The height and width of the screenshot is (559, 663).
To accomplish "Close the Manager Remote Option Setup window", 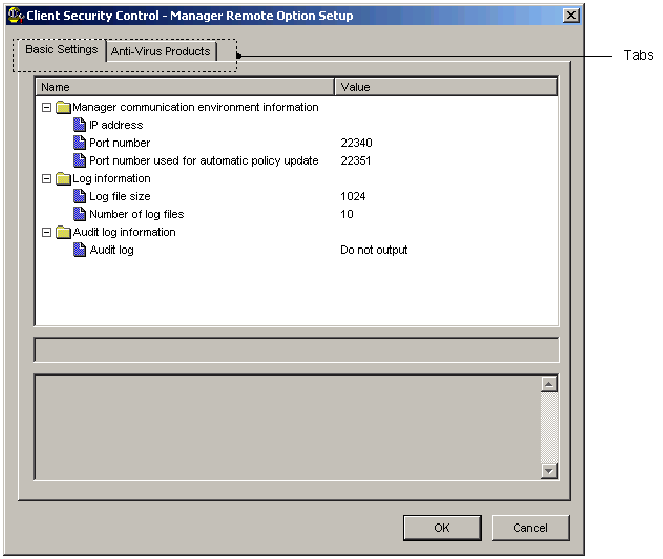I will click(x=571, y=16).
